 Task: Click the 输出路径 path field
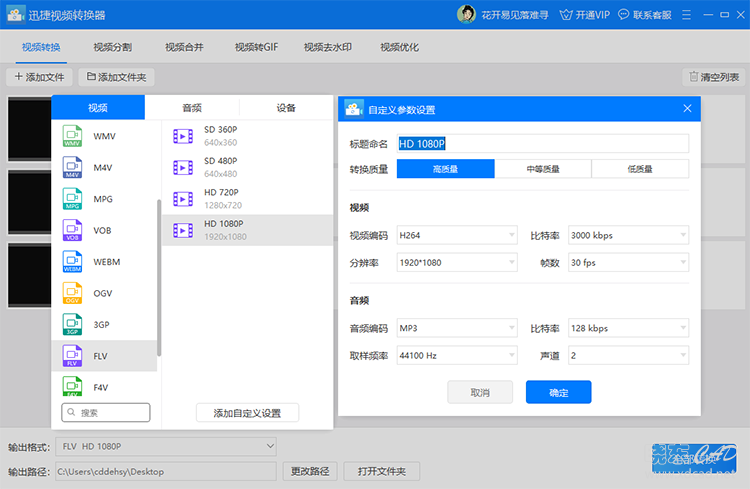tap(166, 471)
